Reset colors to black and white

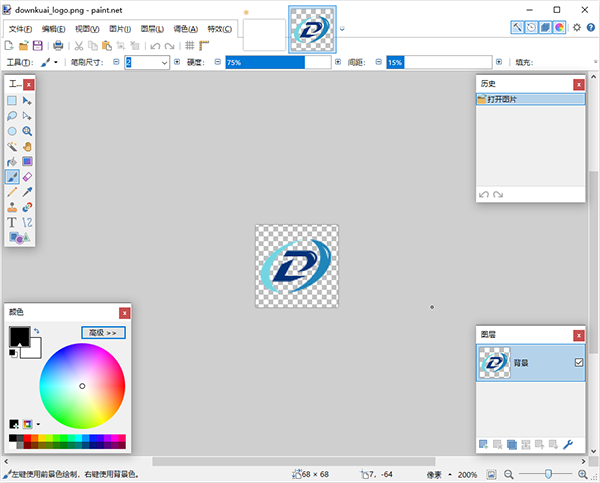coord(13,353)
